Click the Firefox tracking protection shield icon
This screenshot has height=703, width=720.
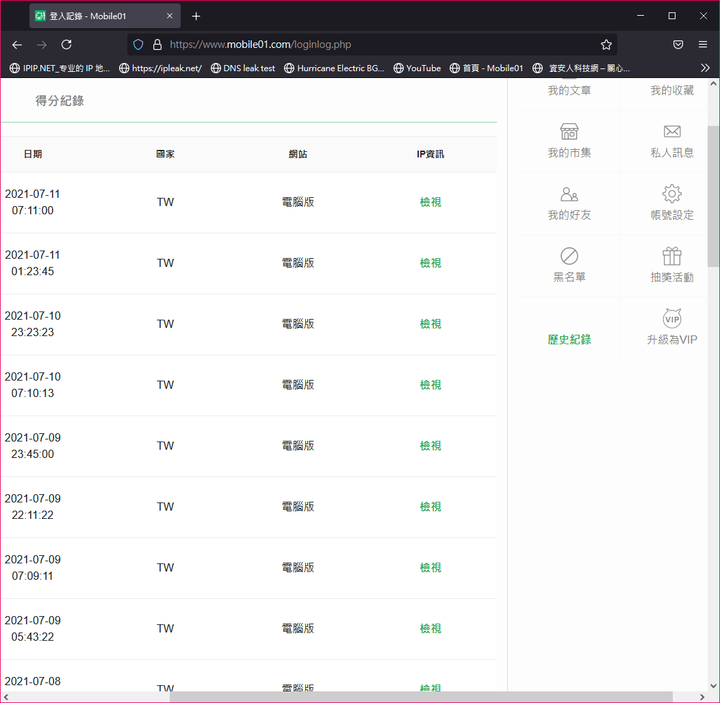(138, 45)
